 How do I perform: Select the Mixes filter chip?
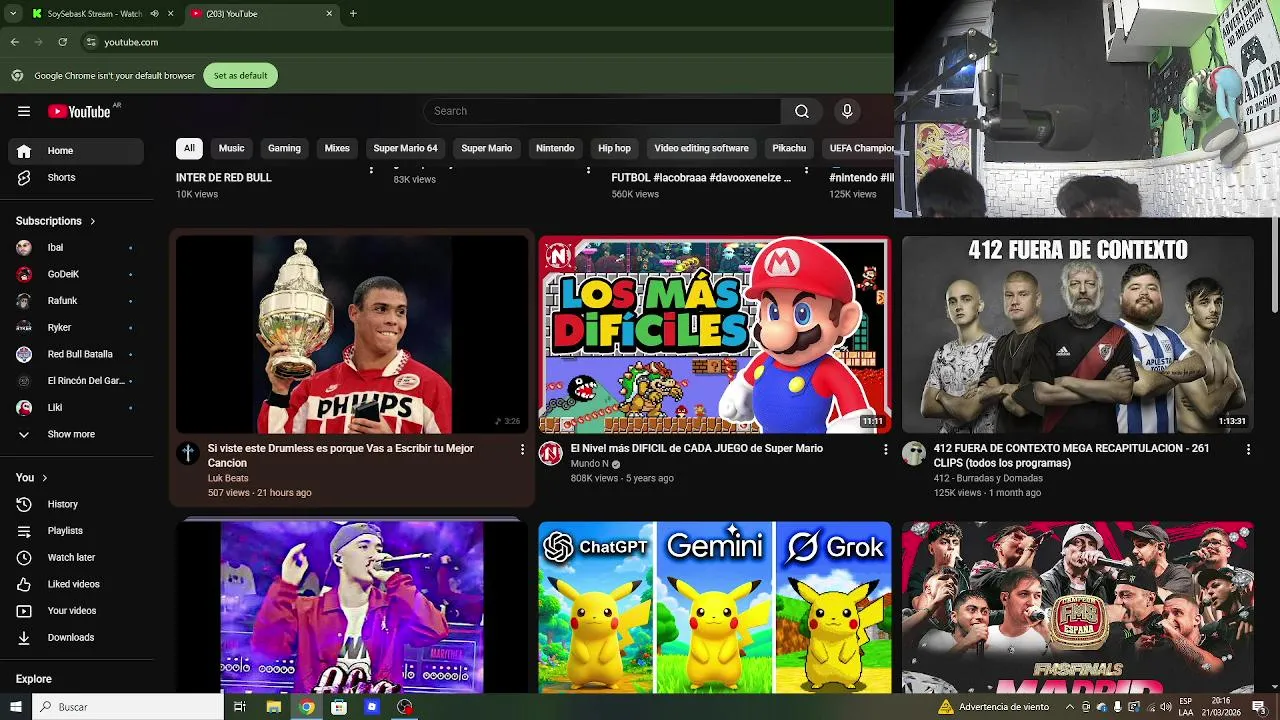(x=337, y=148)
